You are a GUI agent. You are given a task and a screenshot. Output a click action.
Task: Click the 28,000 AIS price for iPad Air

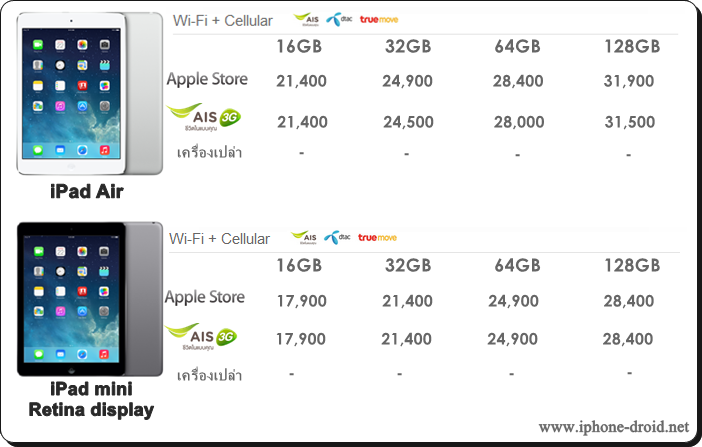click(519, 122)
